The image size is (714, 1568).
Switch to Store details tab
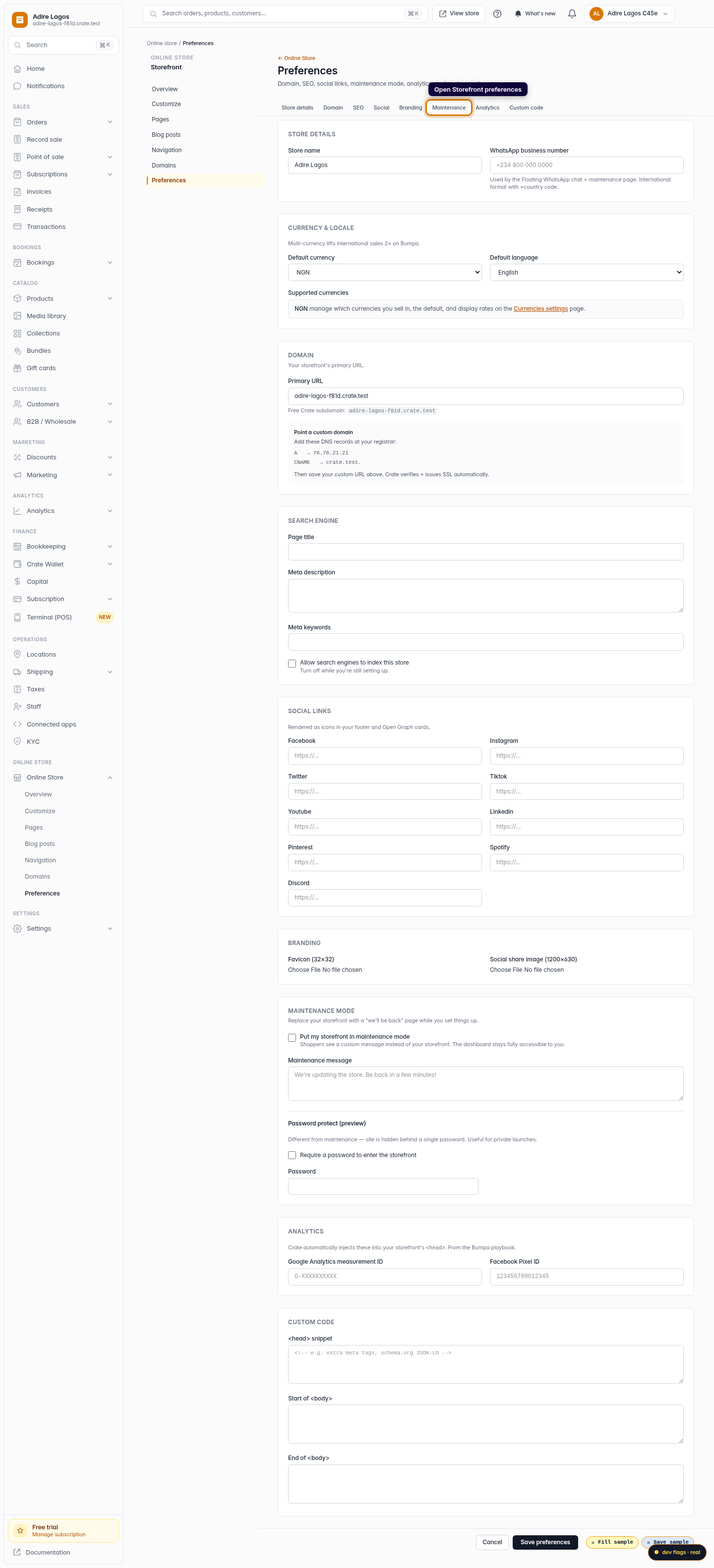pyautogui.click(x=297, y=108)
